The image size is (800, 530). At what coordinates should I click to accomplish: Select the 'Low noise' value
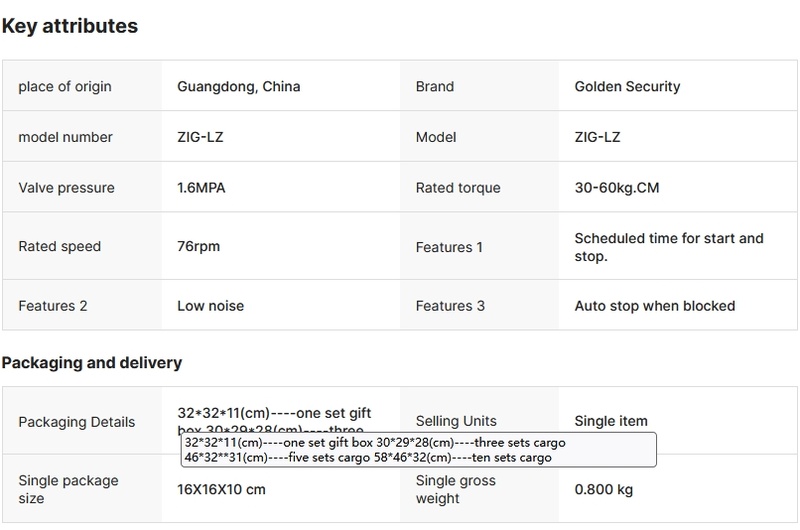click(x=210, y=306)
